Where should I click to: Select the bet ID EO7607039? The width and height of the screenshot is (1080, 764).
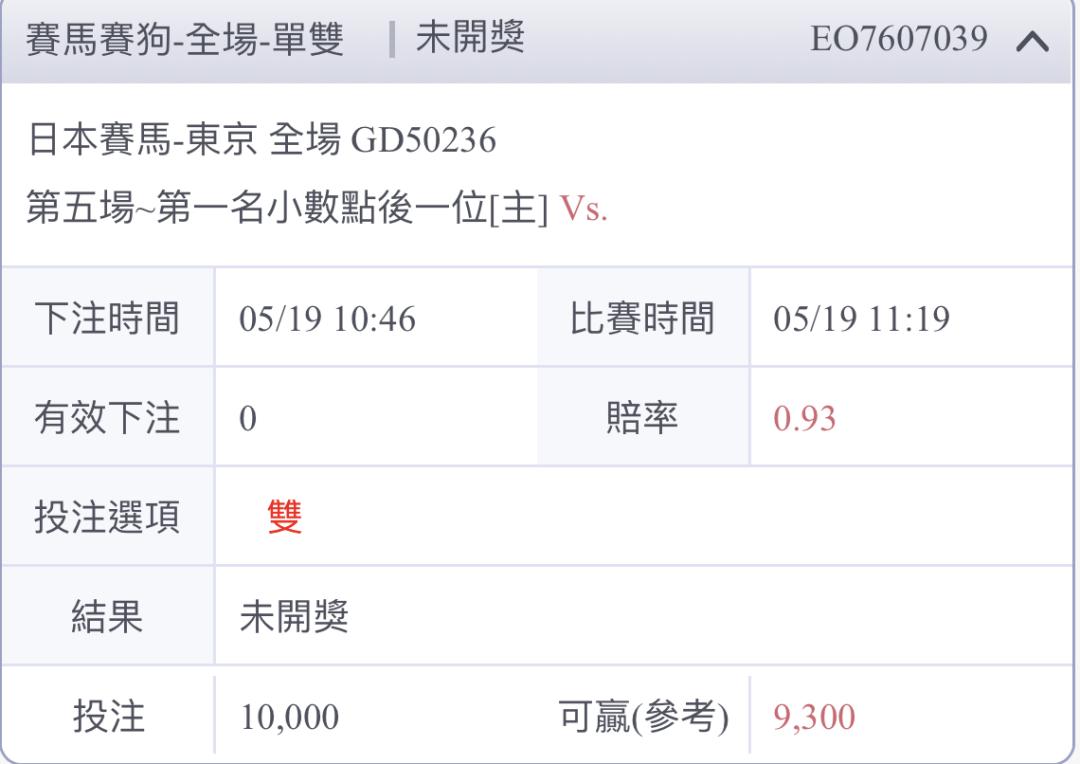899,39
